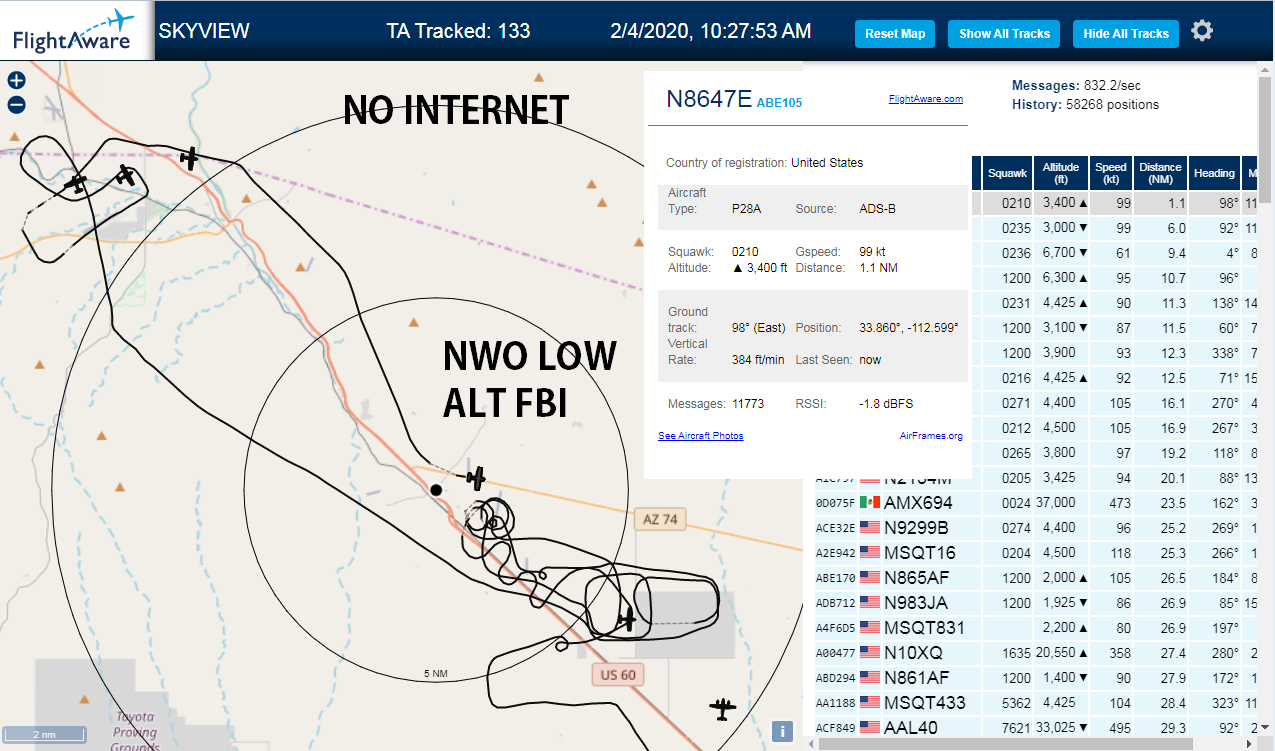Sort the table by the Squawk column
1275x751 pixels.
click(x=1007, y=173)
